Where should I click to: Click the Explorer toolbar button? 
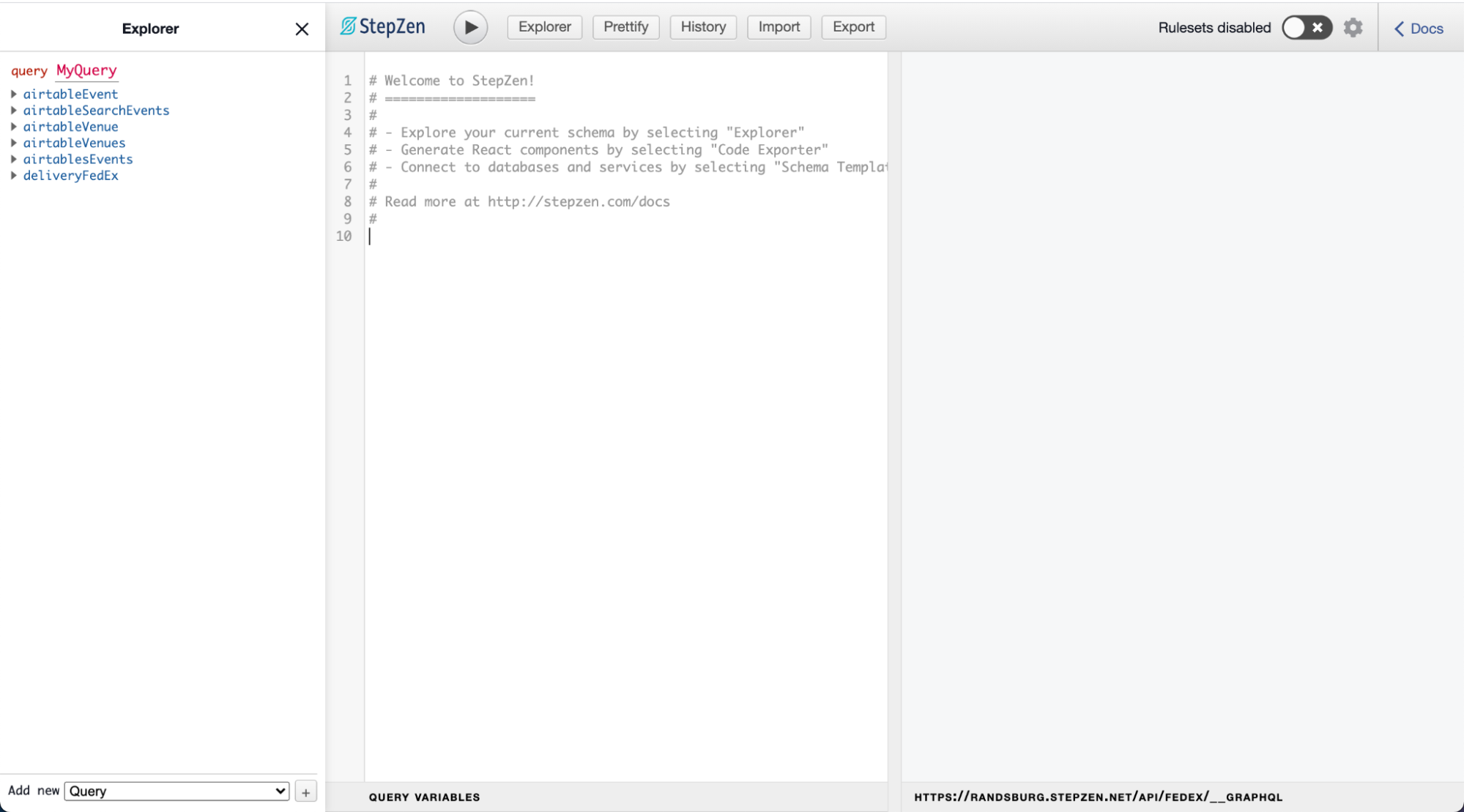tap(544, 27)
